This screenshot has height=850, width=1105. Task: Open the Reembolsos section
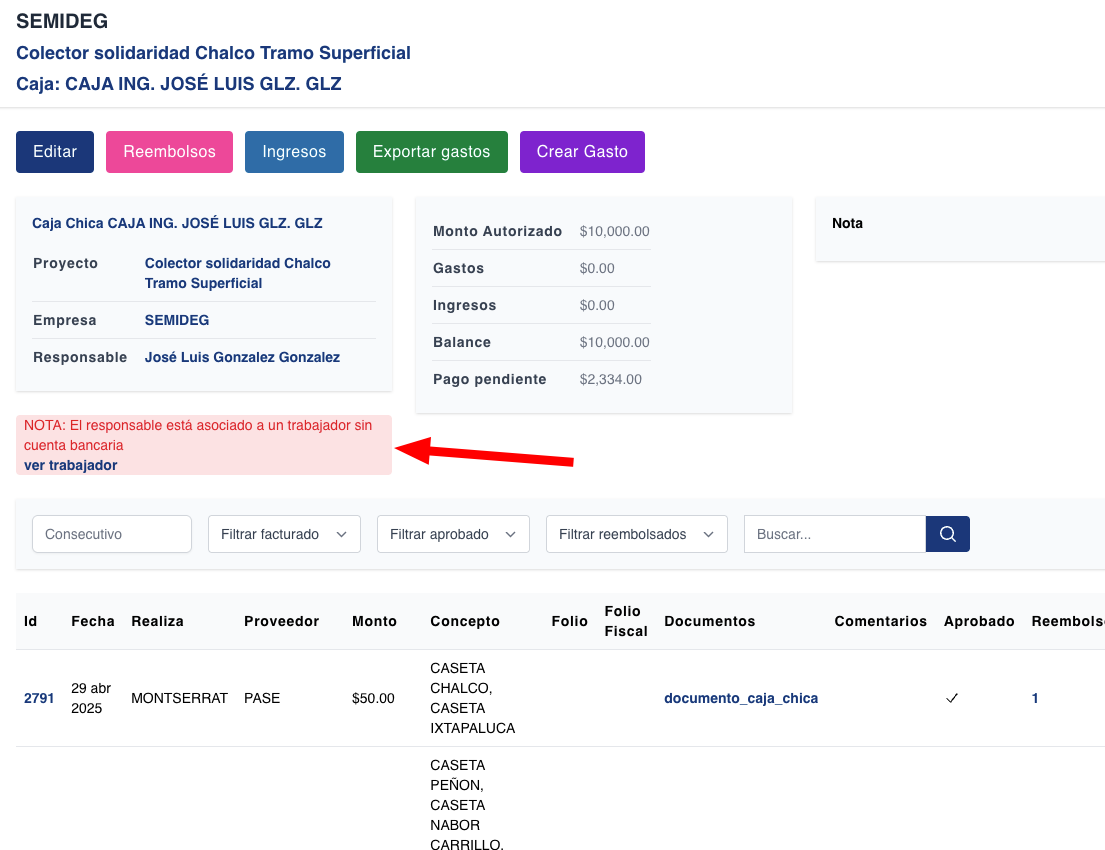point(169,152)
